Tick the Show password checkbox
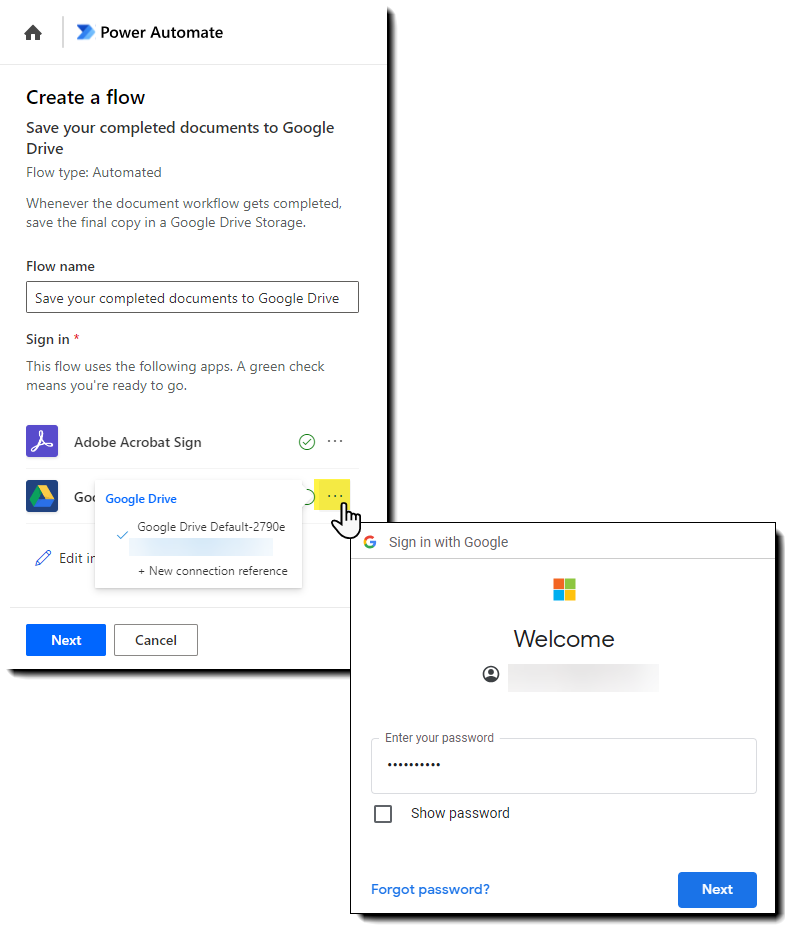 [383, 814]
